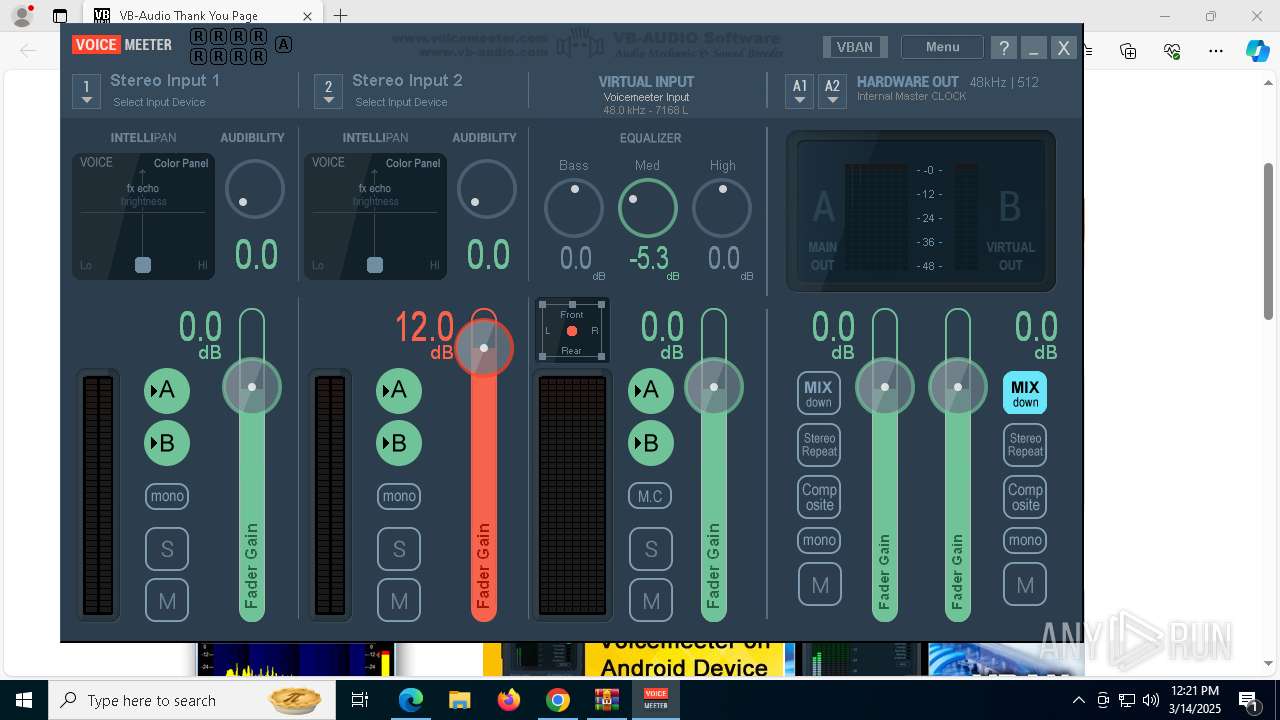Image resolution: width=1280 pixels, height=720 pixels.
Task: Click the system volume tray icon
Action: (1151, 700)
